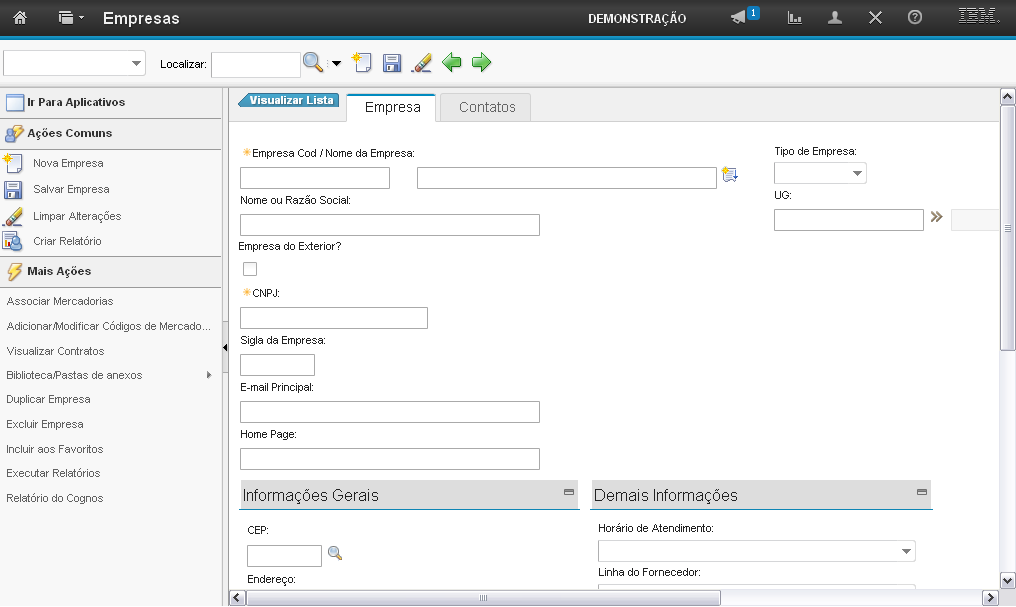Click the save floppy disk toolbar icon

tap(392, 63)
